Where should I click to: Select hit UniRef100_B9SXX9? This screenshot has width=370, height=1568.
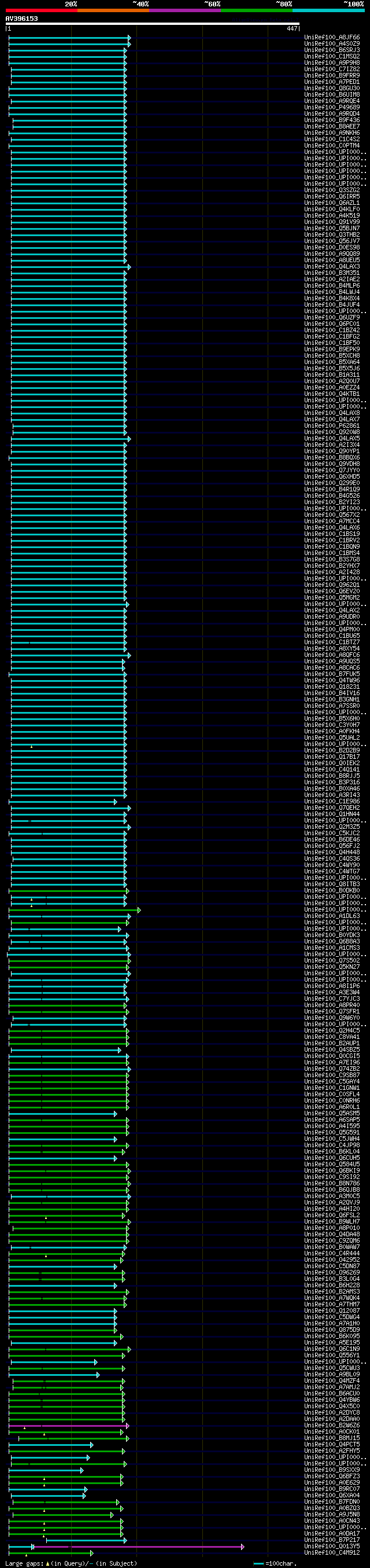point(332,1470)
